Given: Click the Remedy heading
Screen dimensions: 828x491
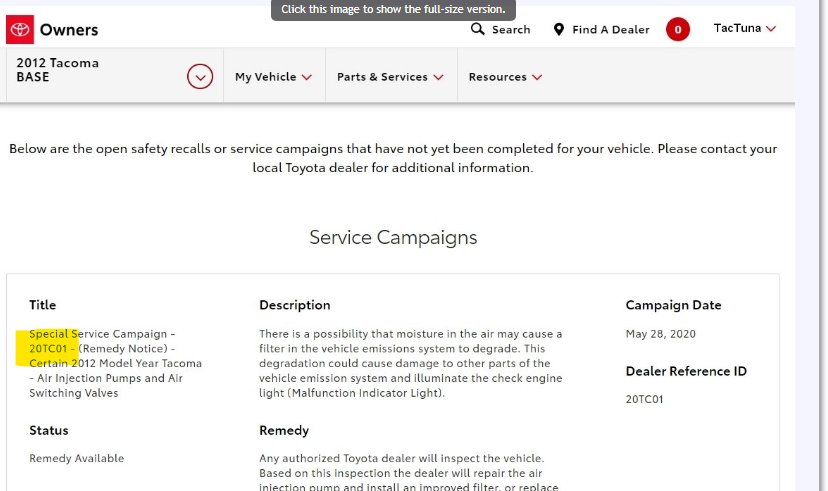Looking at the screenshot, I should pyautogui.click(x=284, y=430).
